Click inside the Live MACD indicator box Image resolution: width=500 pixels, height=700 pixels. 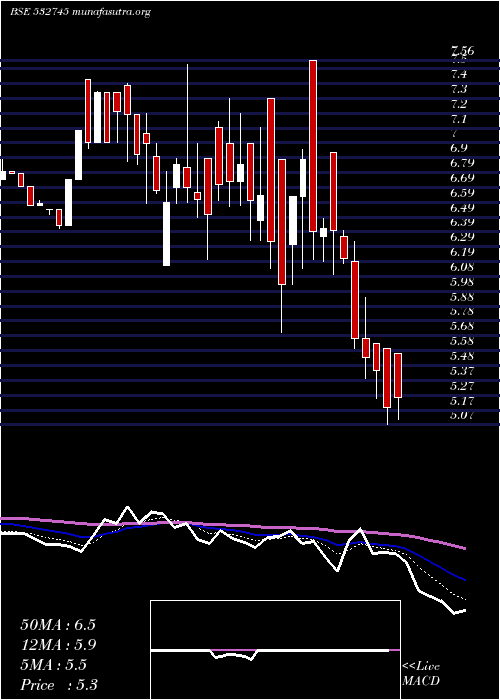275,650
